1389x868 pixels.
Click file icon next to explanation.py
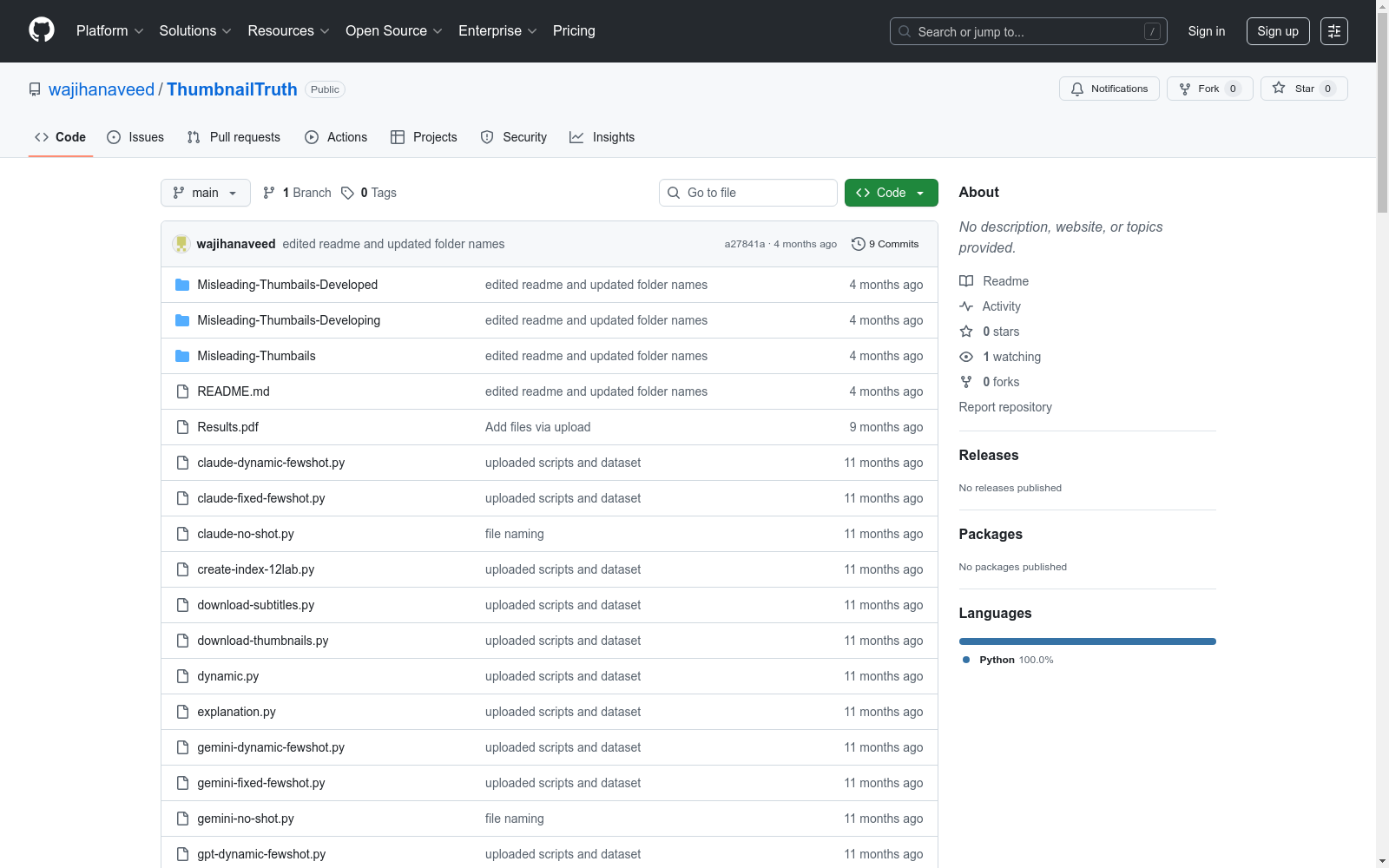click(182, 712)
